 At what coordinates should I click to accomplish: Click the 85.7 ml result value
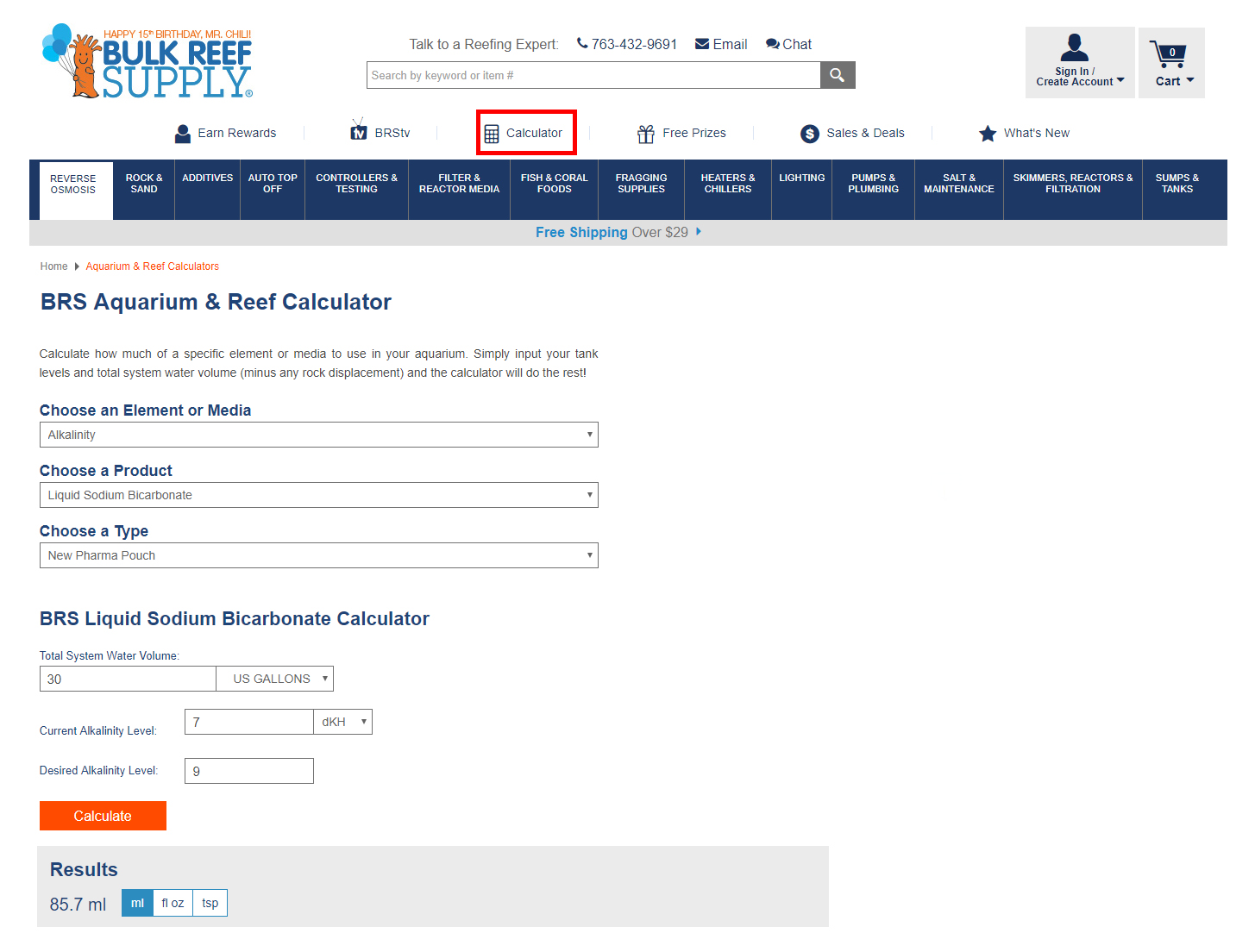pyautogui.click(x=78, y=905)
